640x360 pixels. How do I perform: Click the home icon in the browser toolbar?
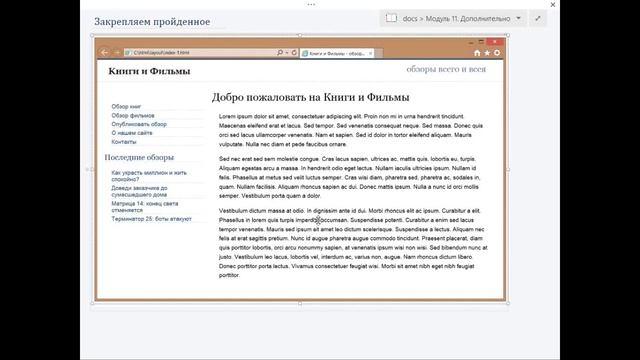(x=477, y=53)
